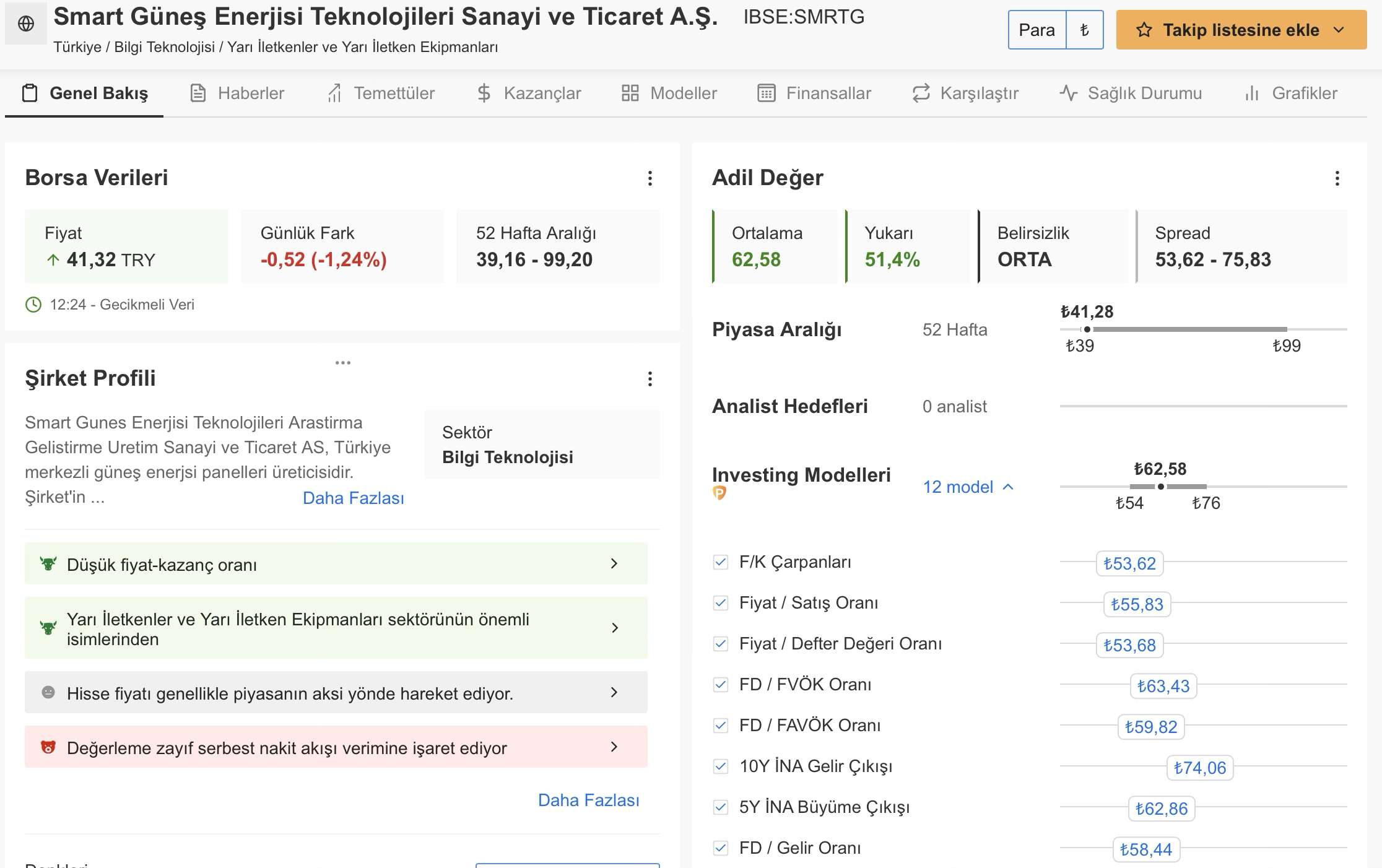Screen dimensions: 1382x868
Task: Switch currency with the ₺ button
Action: click(1085, 30)
